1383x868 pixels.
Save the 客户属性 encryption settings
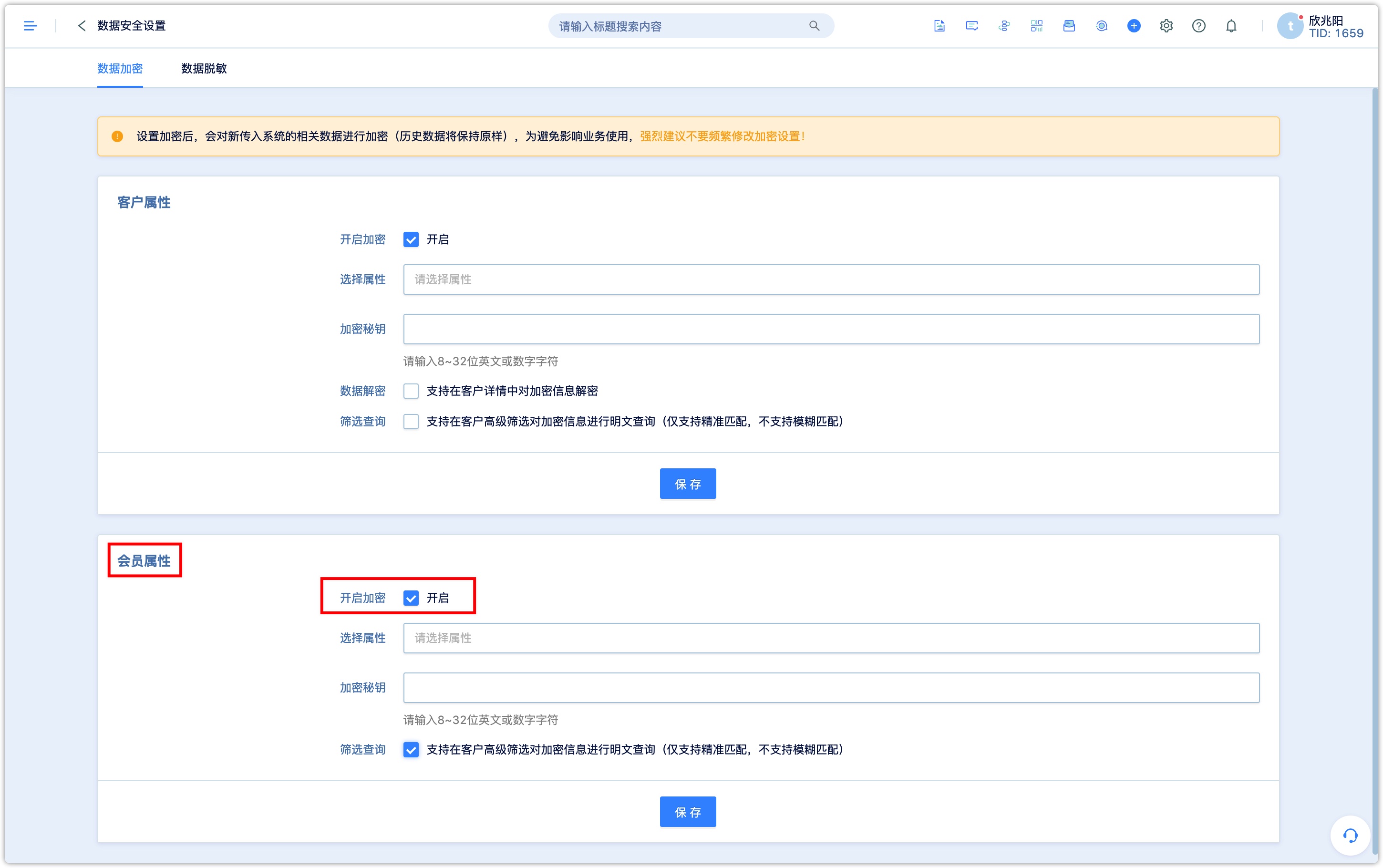688,484
